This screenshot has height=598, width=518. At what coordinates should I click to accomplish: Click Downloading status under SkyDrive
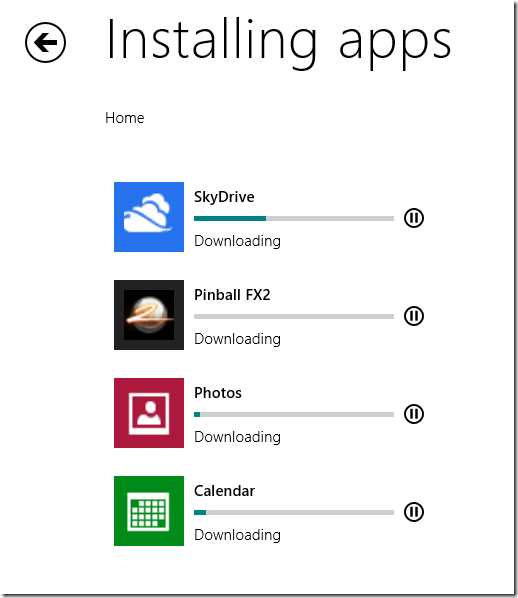[237, 241]
